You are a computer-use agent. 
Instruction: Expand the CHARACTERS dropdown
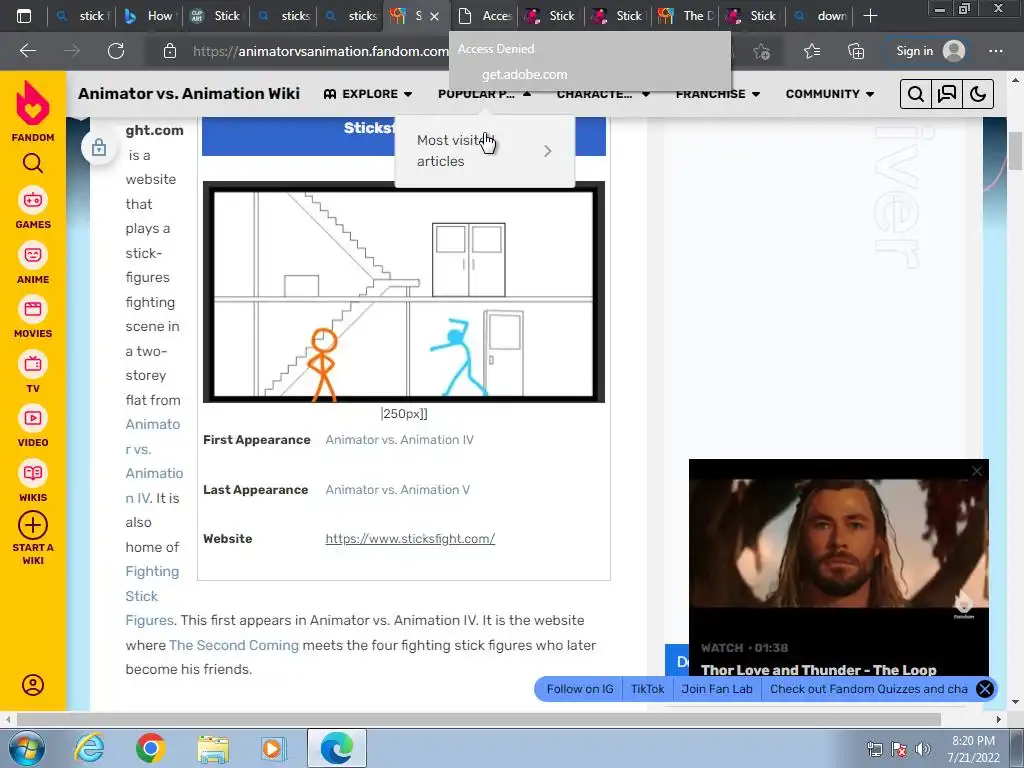click(x=603, y=94)
